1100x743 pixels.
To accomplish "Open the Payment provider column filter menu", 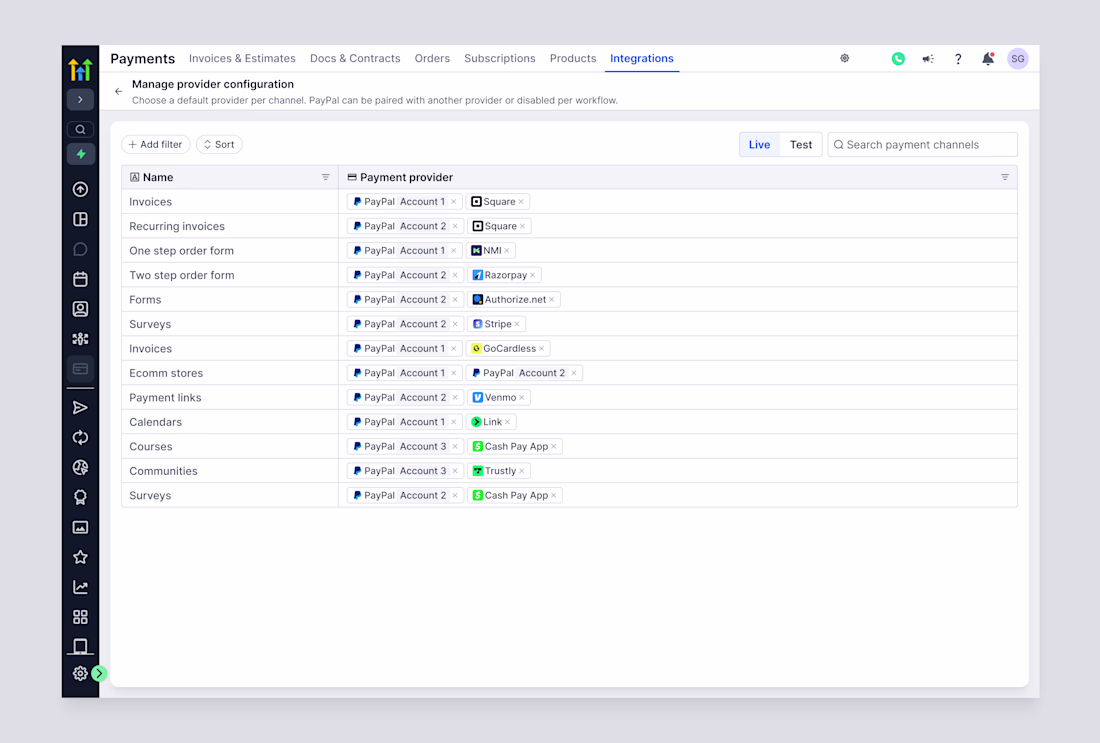I will tap(1005, 178).
